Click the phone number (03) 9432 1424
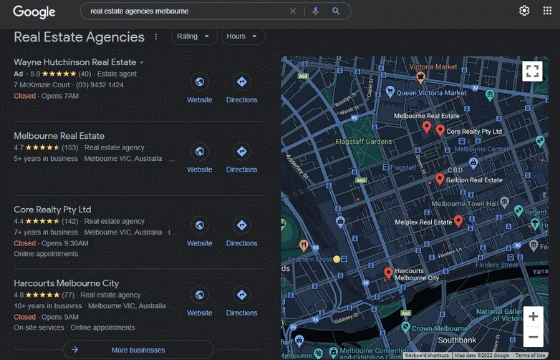This screenshot has width=560, height=360. point(100,85)
